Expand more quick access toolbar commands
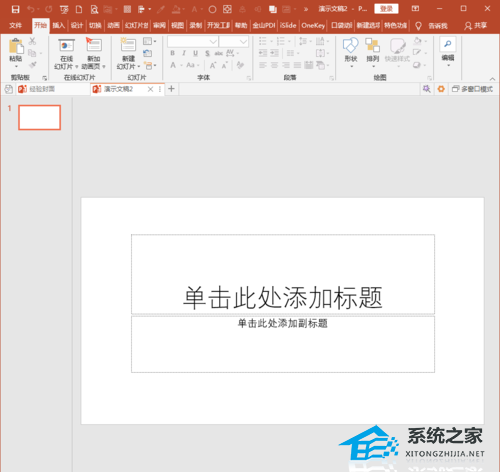This screenshot has width=500, height=472. point(306,9)
